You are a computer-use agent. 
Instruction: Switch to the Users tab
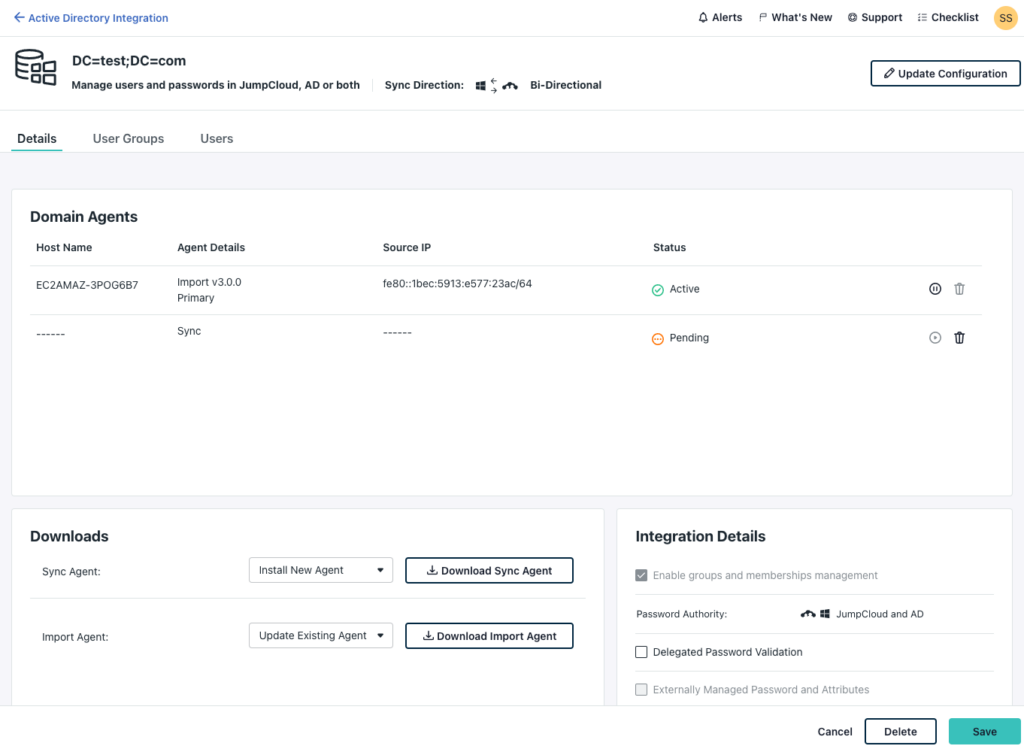coord(216,139)
